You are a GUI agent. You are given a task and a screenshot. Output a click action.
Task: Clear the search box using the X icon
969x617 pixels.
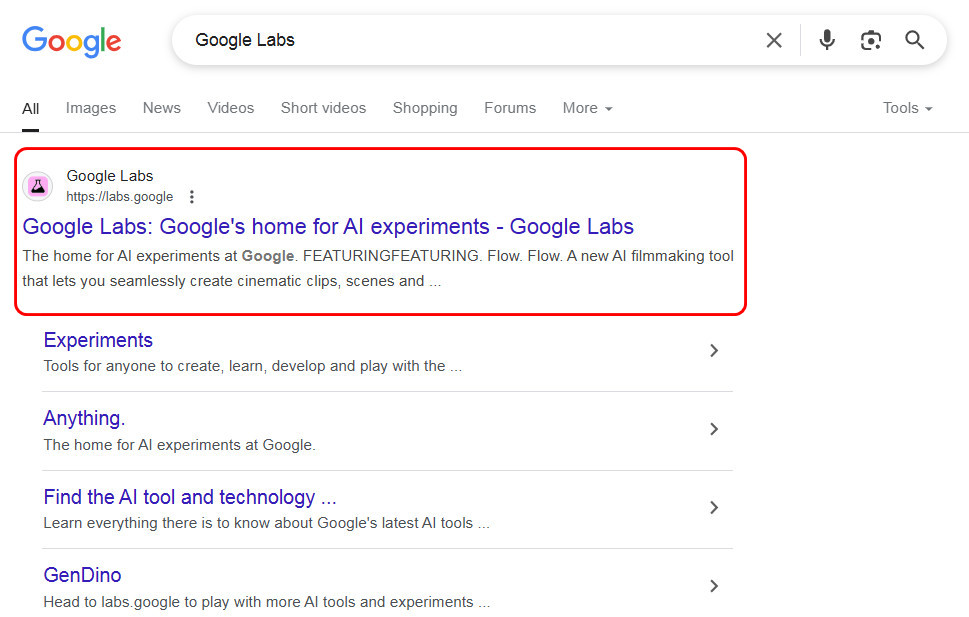[774, 40]
